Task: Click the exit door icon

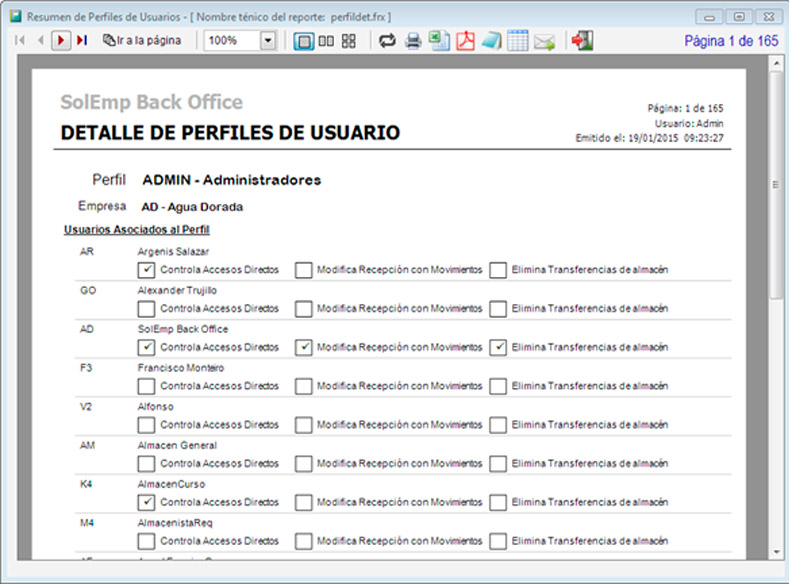Action: point(583,41)
